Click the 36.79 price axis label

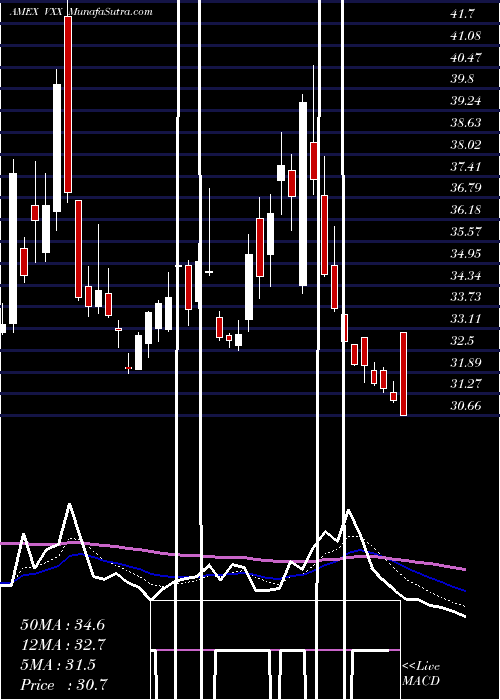466,188
